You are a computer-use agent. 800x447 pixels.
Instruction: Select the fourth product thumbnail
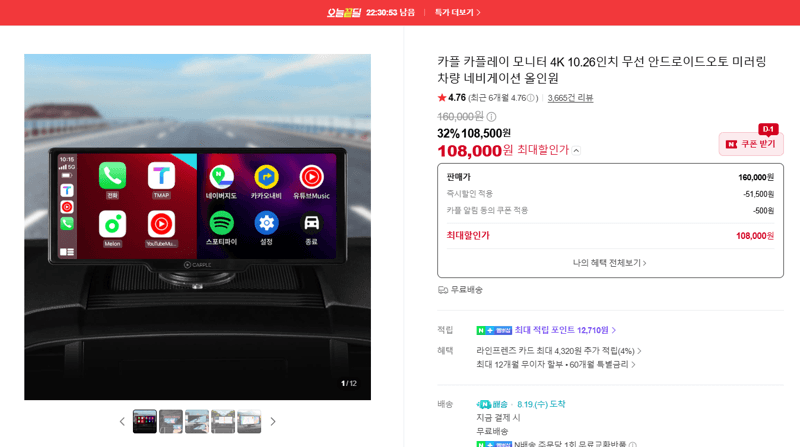[x=223, y=421]
